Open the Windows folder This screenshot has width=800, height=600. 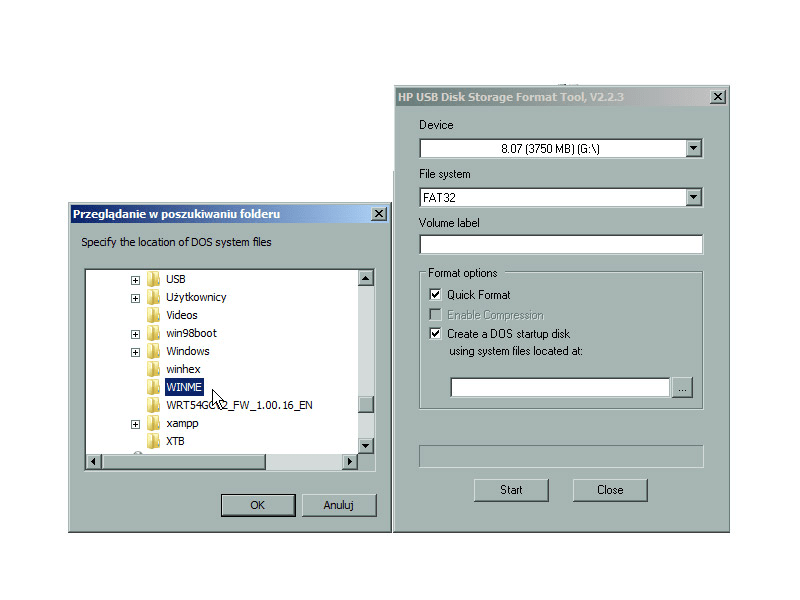point(154,351)
